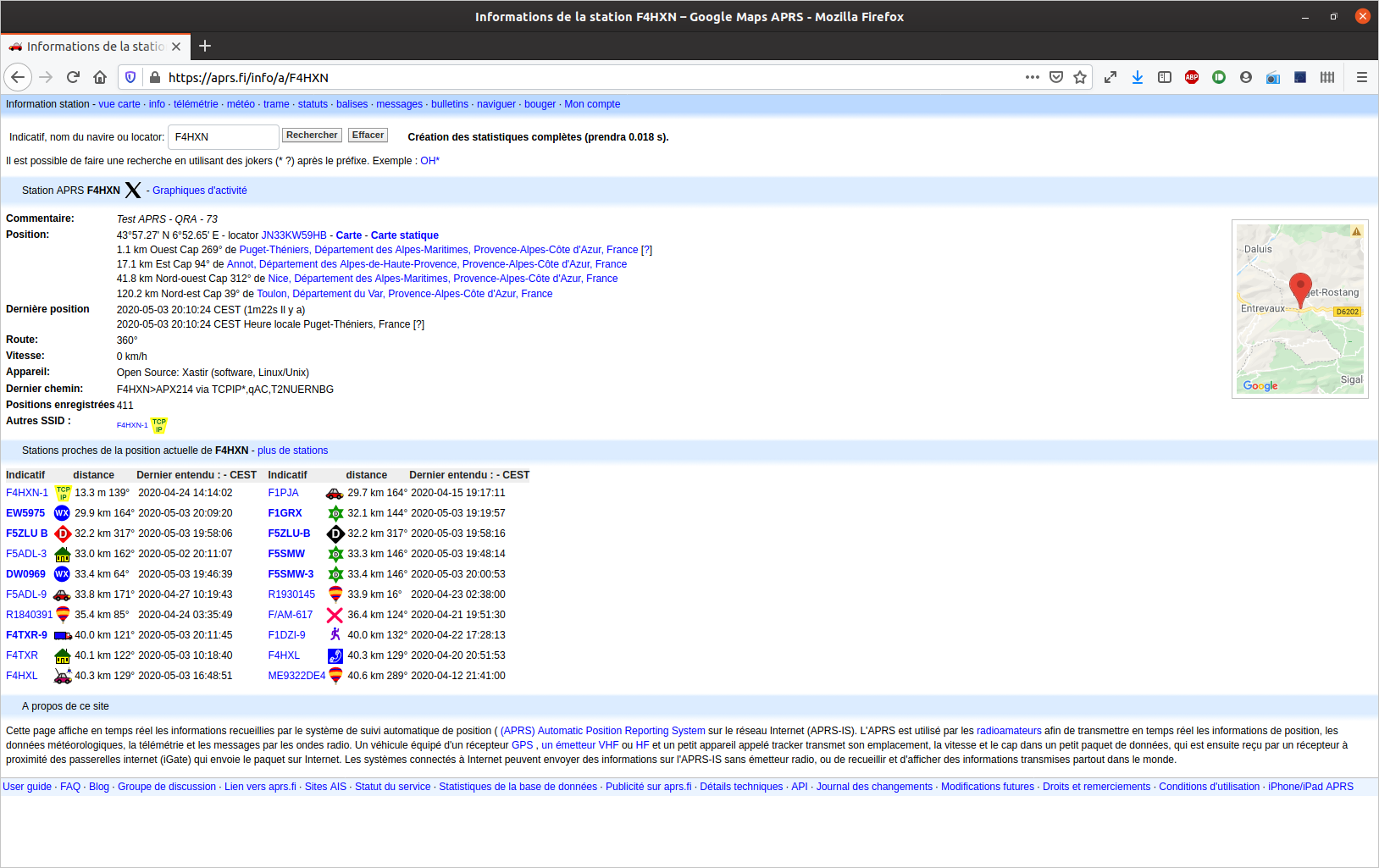
Task: Open the new tab plus button
Action: click(x=205, y=47)
